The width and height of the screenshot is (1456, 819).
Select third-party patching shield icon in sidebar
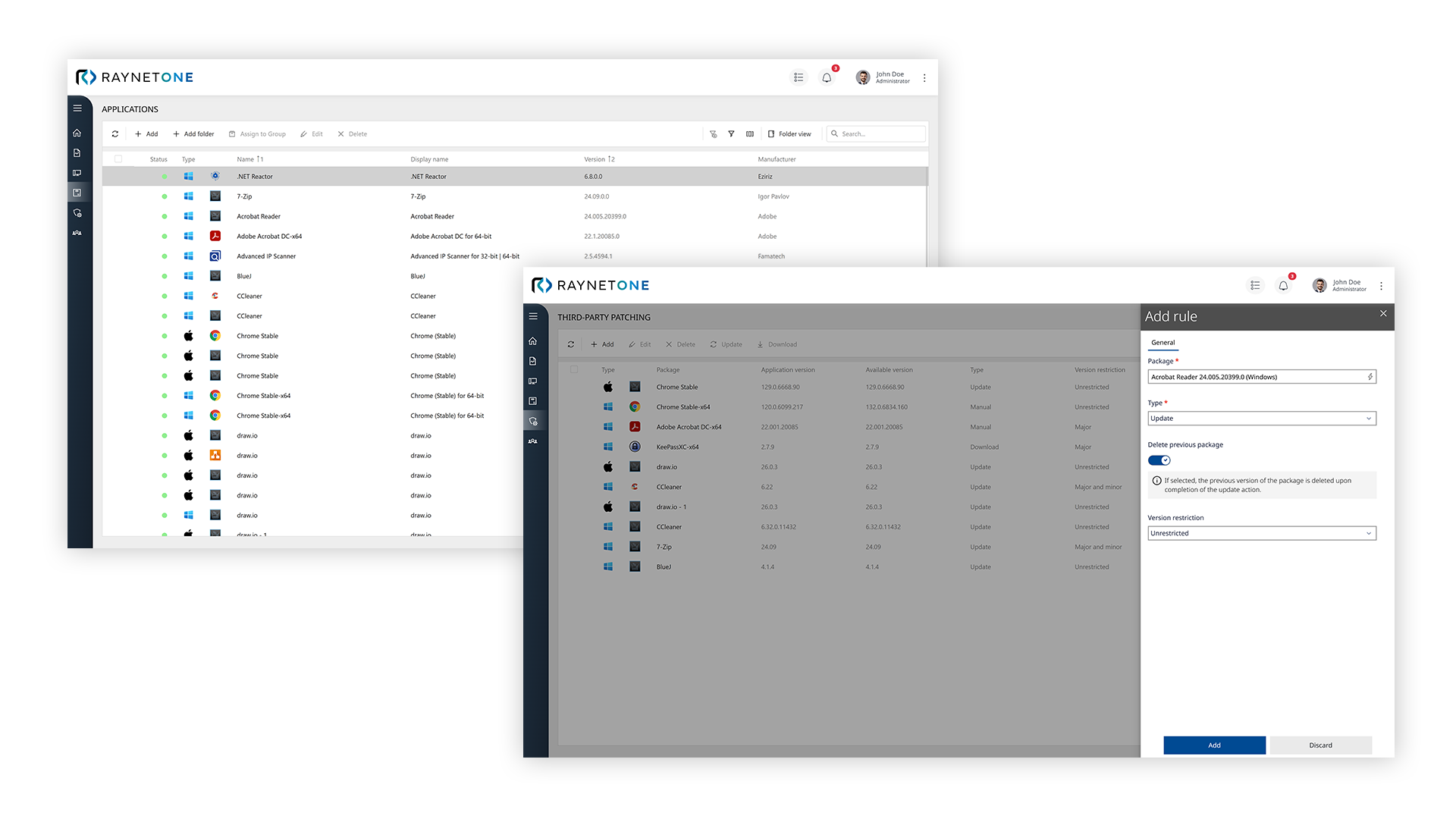point(533,421)
